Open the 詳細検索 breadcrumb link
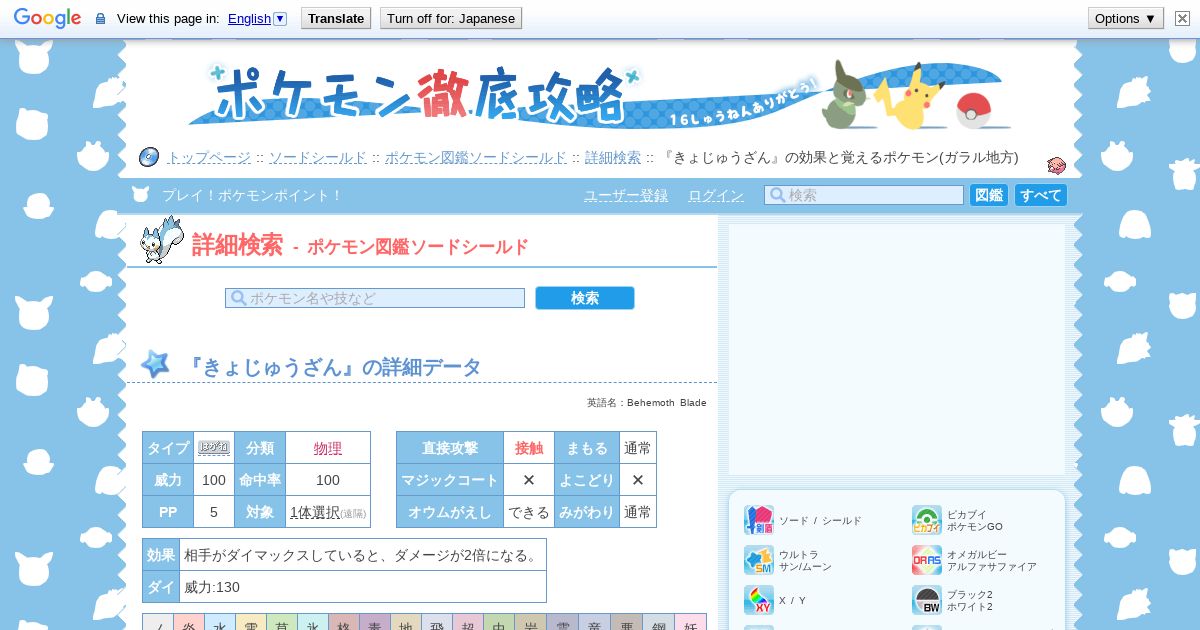Screen dimensions: 1200x630 [612, 157]
